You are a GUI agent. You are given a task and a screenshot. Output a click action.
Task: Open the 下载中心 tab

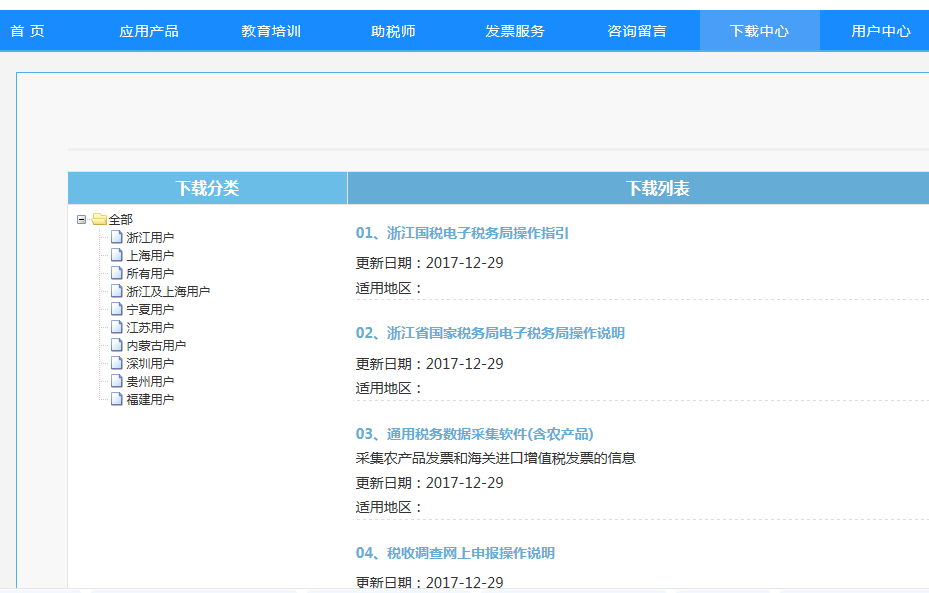(759, 31)
